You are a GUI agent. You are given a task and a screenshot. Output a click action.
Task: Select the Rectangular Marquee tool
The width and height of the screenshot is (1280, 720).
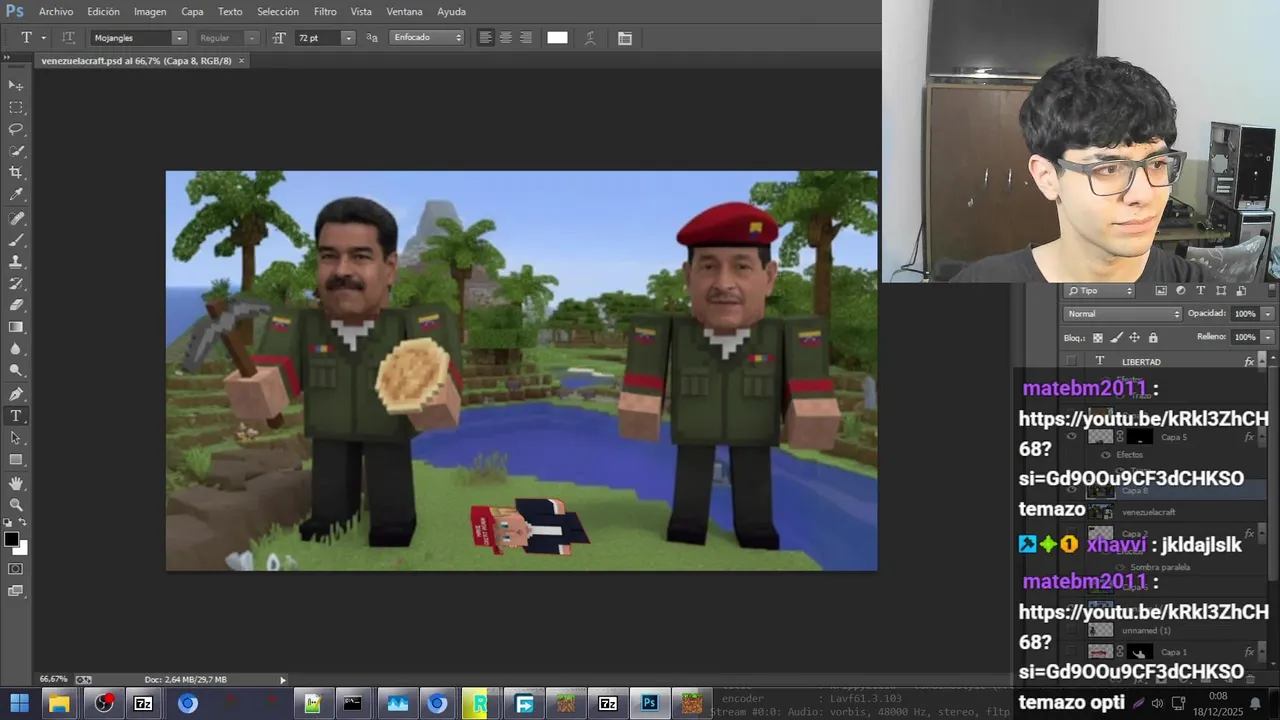pos(16,108)
